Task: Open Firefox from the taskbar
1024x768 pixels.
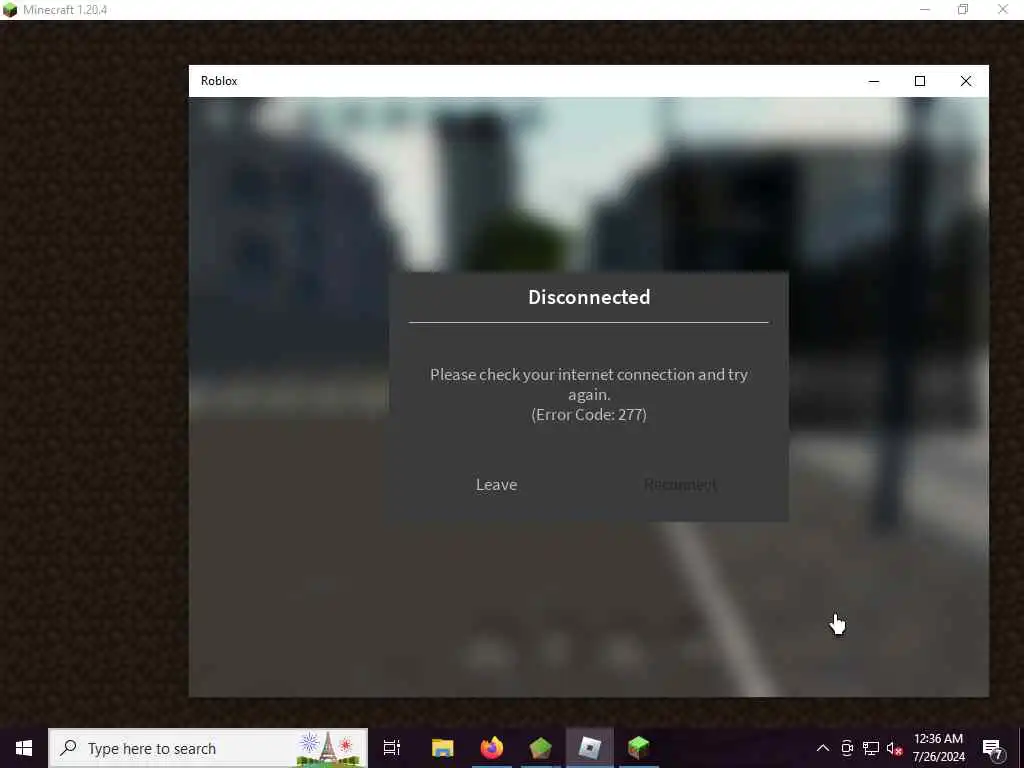Action: tap(492, 748)
